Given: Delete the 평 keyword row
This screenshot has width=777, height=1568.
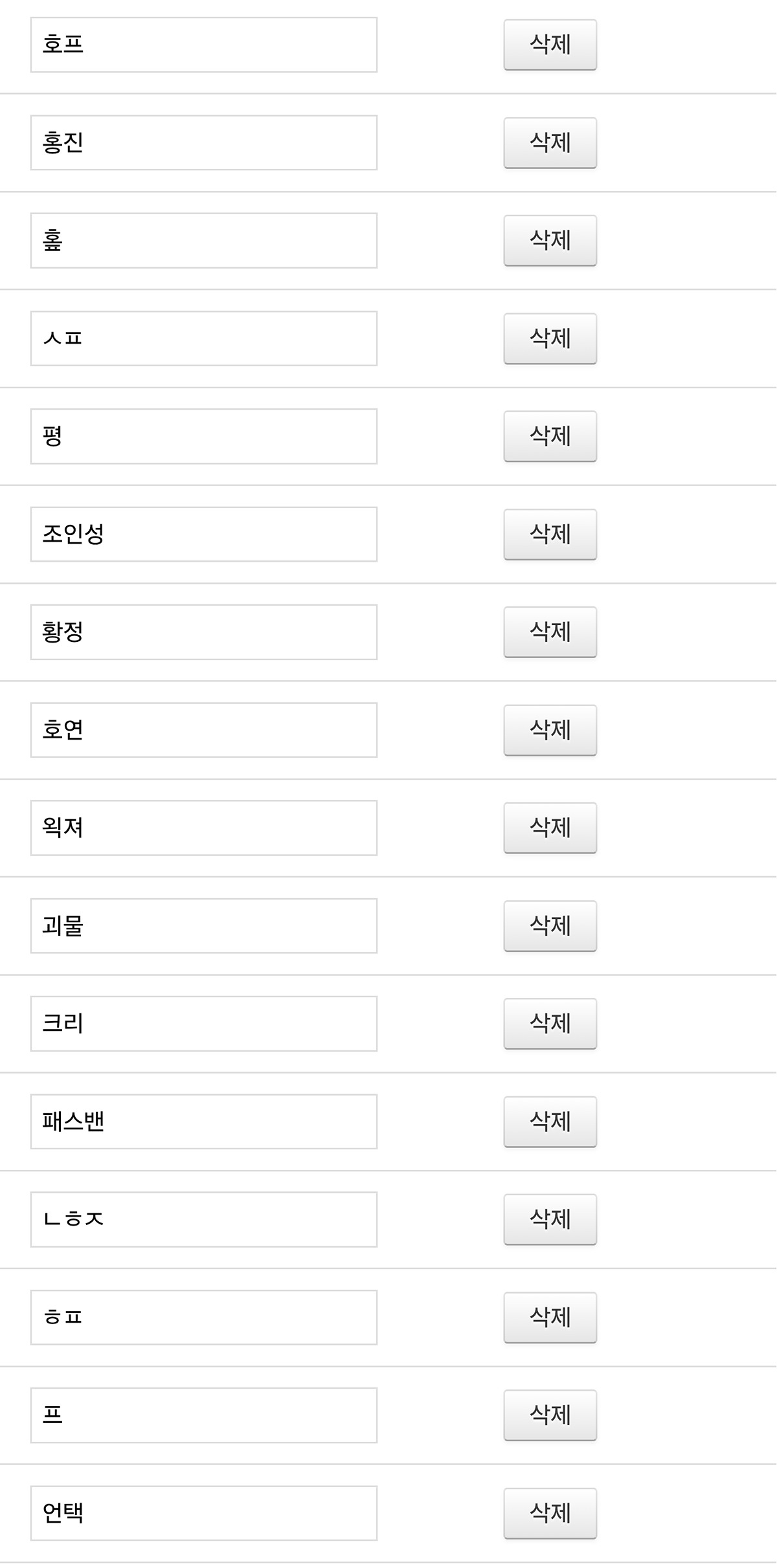Looking at the screenshot, I should pyautogui.click(x=550, y=436).
